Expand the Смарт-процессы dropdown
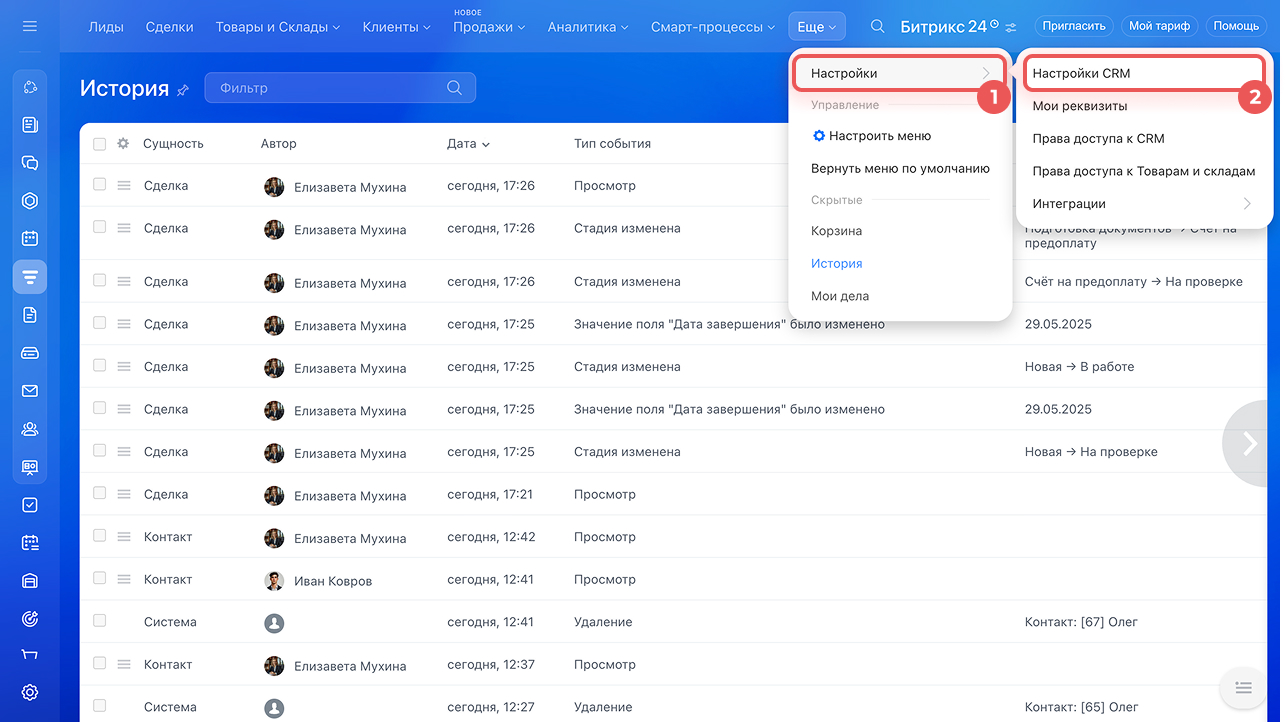 [714, 27]
